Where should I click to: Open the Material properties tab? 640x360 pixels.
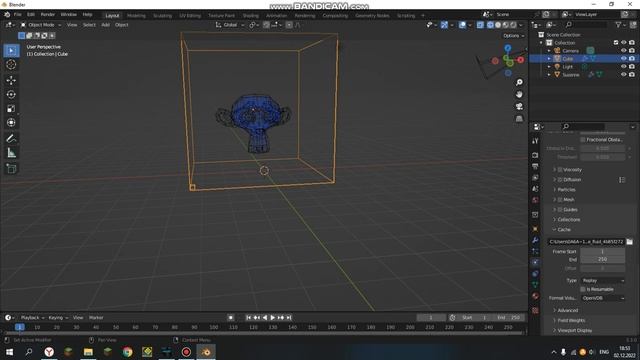point(535,296)
